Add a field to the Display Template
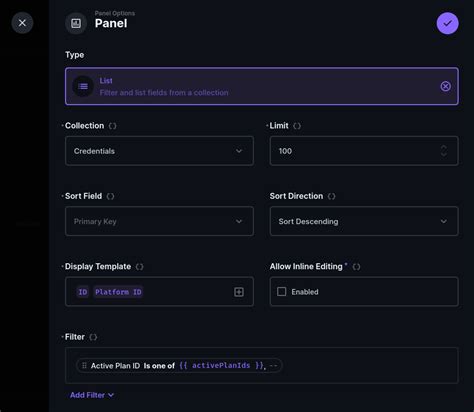474x412 pixels. [x=239, y=292]
